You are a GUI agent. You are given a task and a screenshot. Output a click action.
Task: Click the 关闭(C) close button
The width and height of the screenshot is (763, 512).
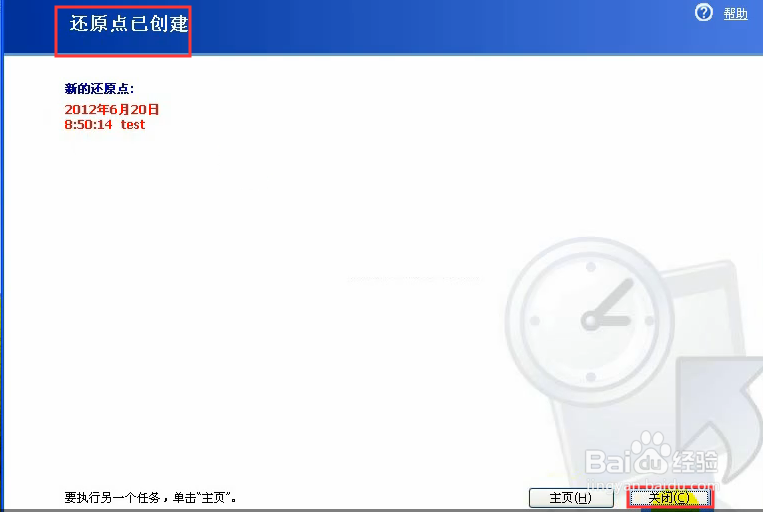coord(670,498)
